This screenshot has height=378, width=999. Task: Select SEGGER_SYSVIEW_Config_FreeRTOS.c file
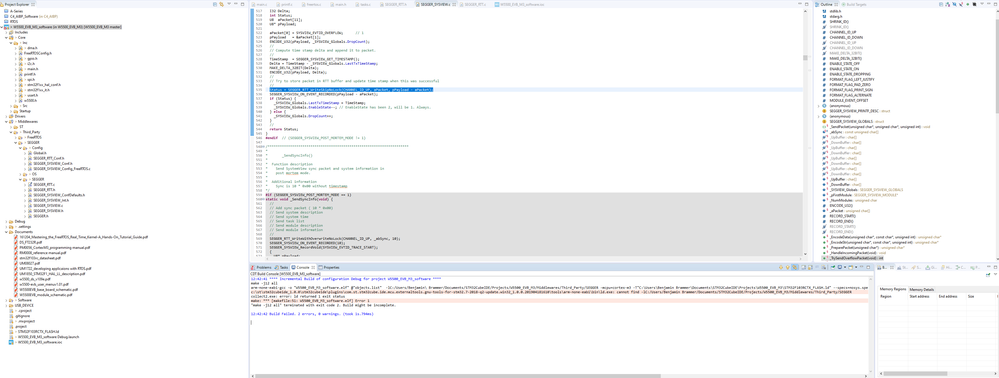click(61, 168)
